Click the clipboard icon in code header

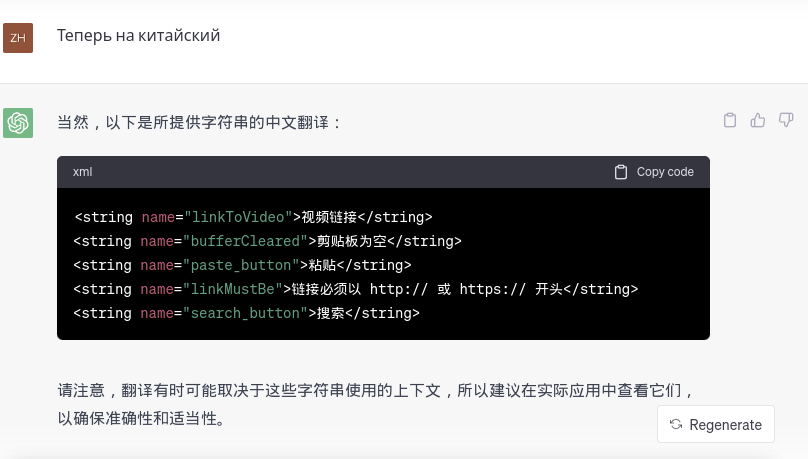[x=621, y=172]
